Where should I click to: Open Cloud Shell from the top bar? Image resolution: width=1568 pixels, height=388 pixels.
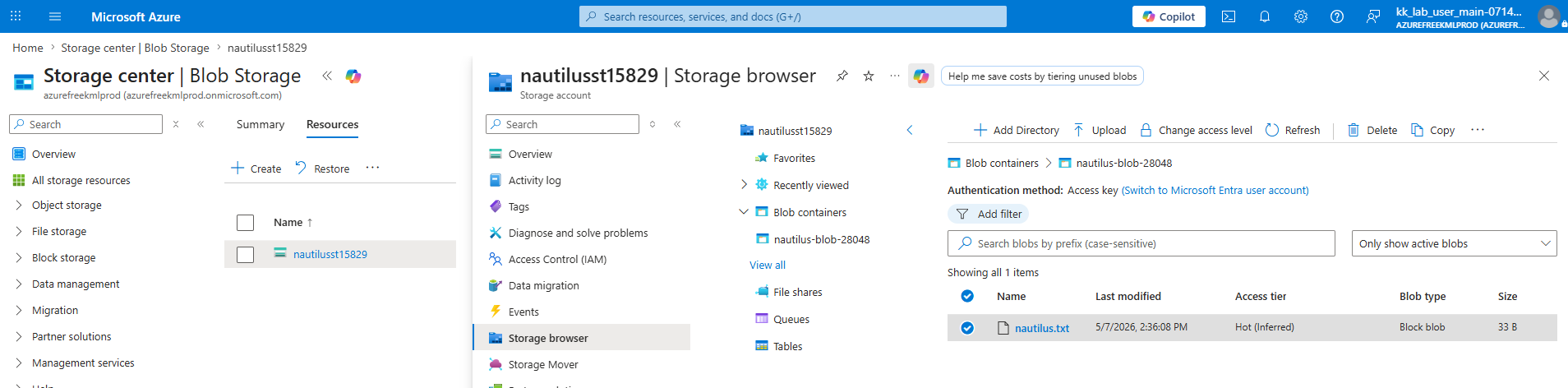[1228, 16]
